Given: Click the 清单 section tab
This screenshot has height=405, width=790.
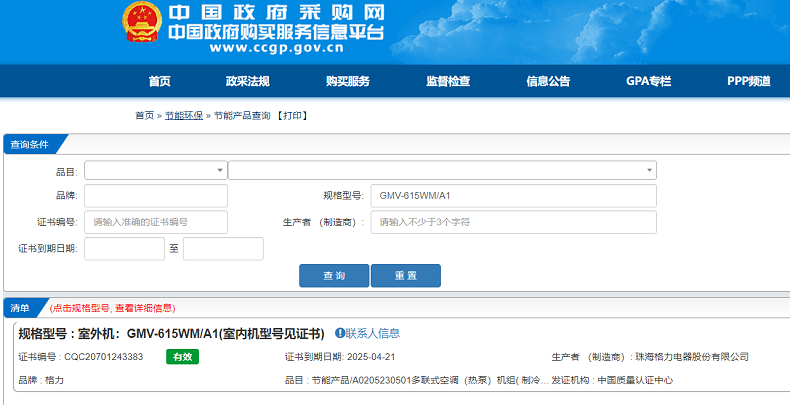Looking at the screenshot, I should click(23, 308).
